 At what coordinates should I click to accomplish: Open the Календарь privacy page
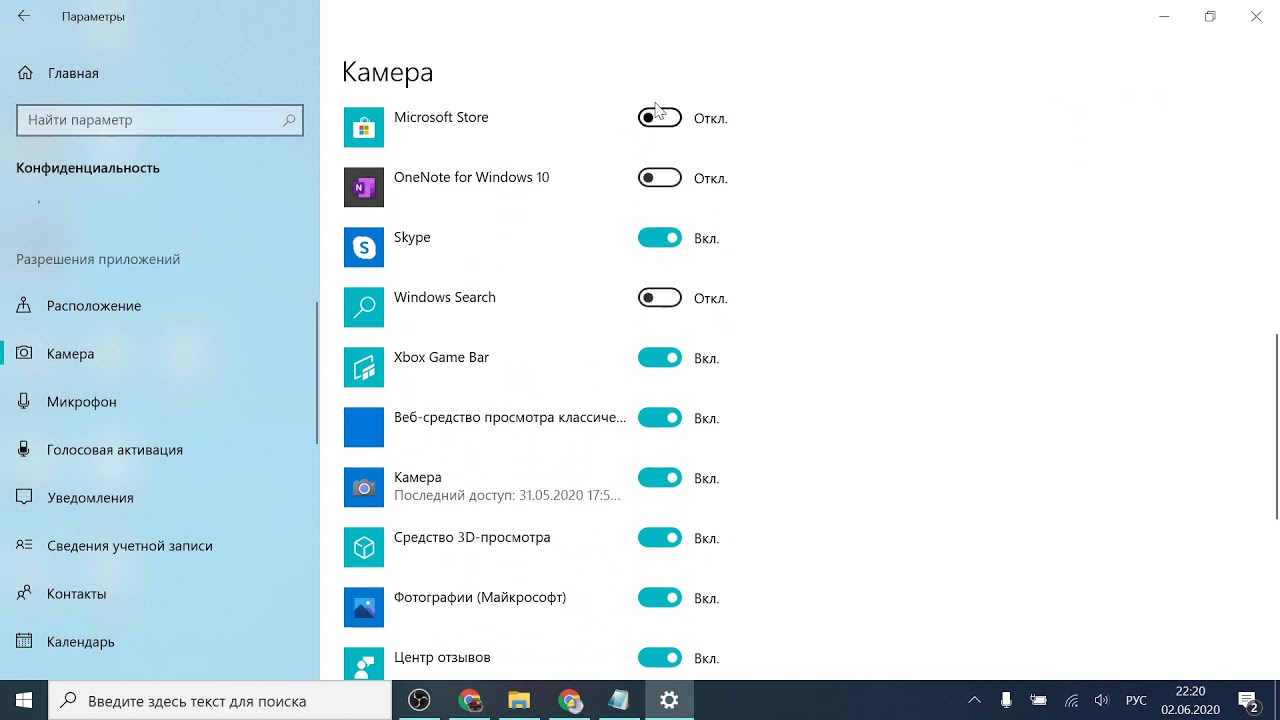(x=158, y=642)
